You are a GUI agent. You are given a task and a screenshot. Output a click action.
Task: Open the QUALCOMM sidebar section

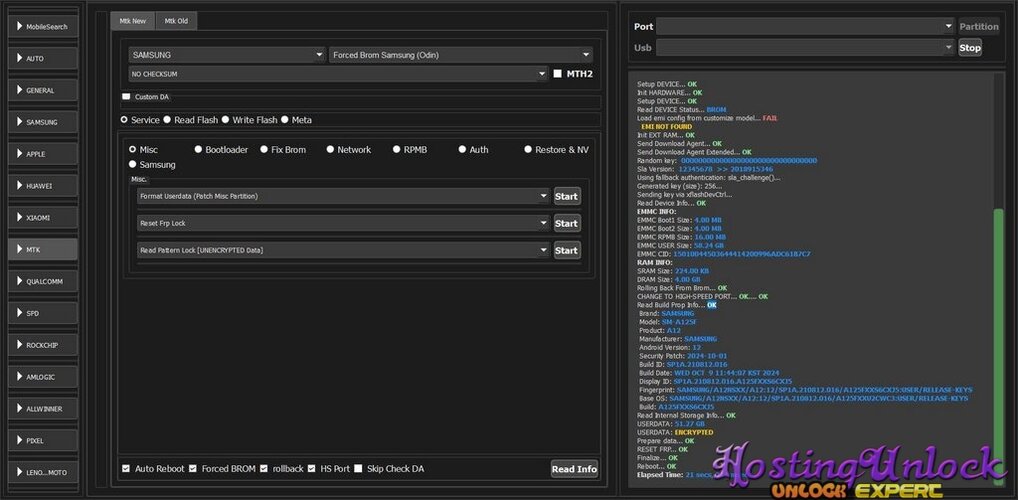43,281
